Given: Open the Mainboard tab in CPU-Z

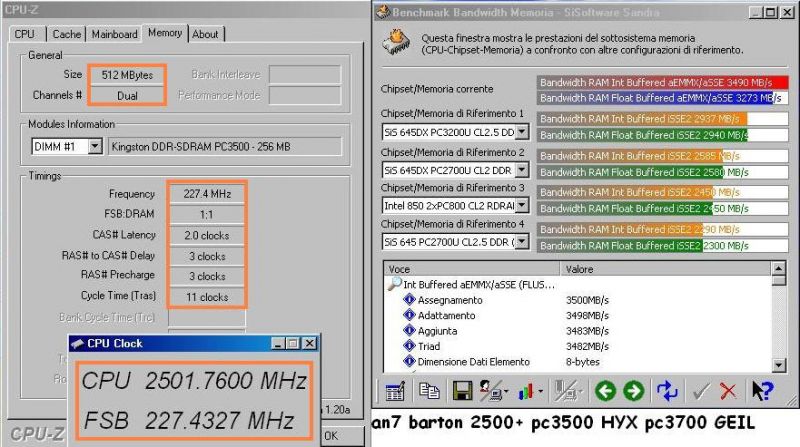Looking at the screenshot, I should pyautogui.click(x=114, y=34).
